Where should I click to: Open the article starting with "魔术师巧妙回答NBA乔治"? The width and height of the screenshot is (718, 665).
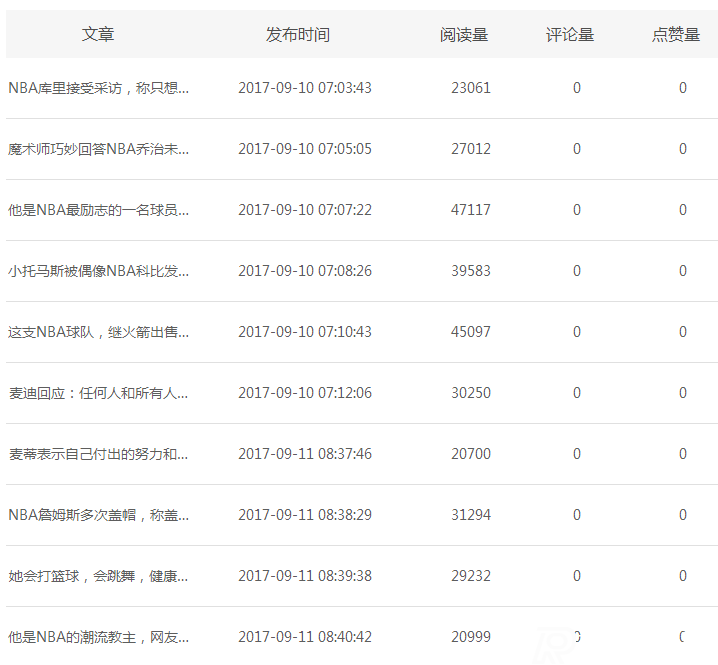(98, 149)
